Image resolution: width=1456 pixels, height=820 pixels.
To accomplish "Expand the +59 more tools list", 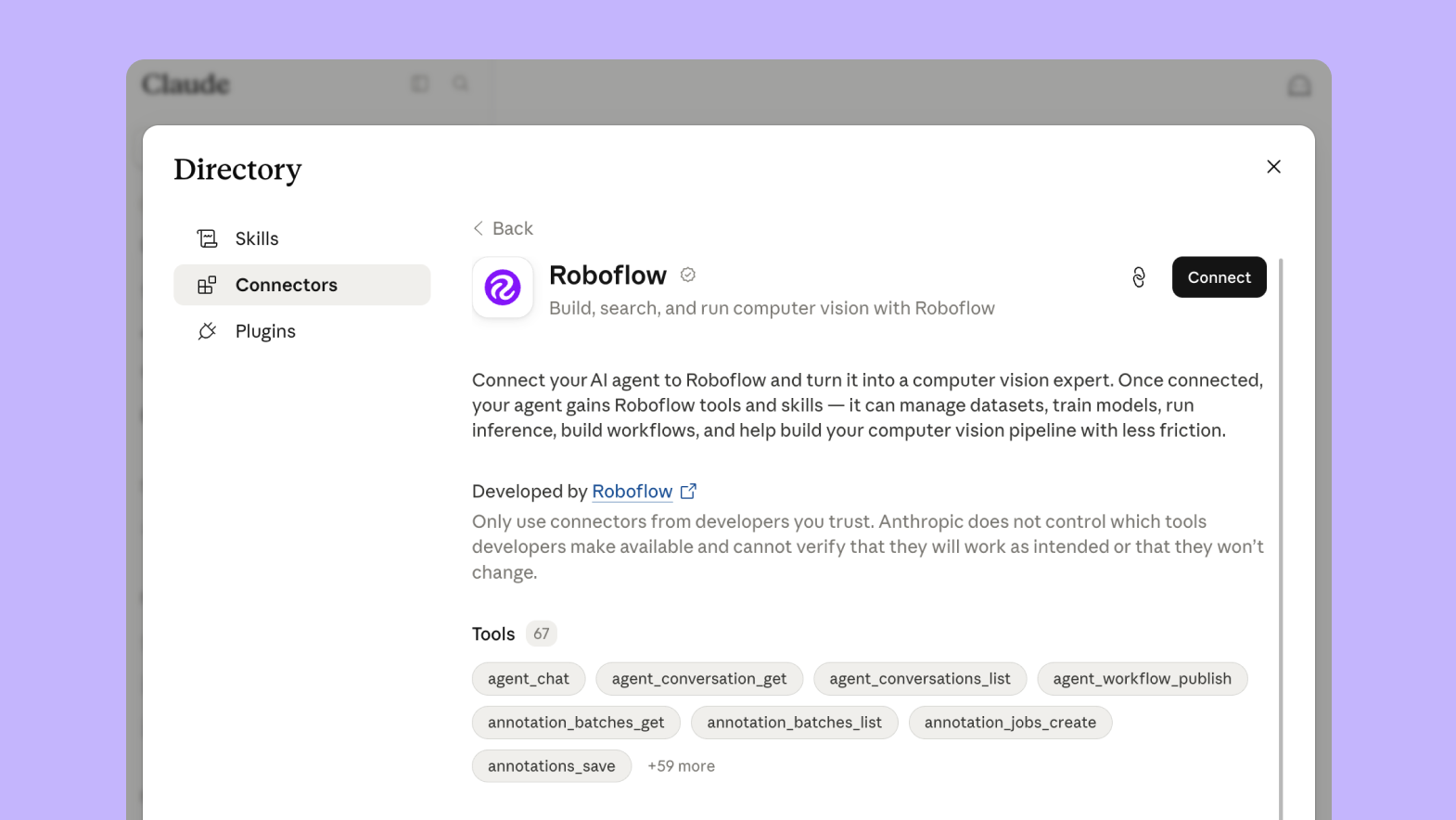I will [x=681, y=766].
